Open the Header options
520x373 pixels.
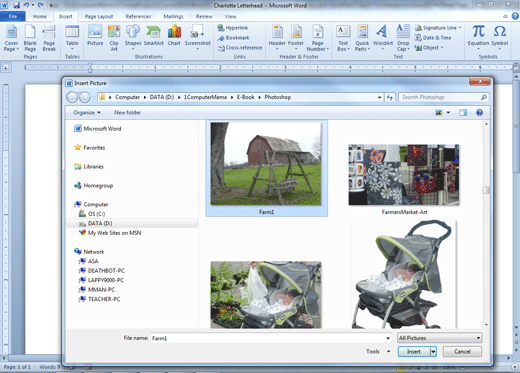[277, 37]
